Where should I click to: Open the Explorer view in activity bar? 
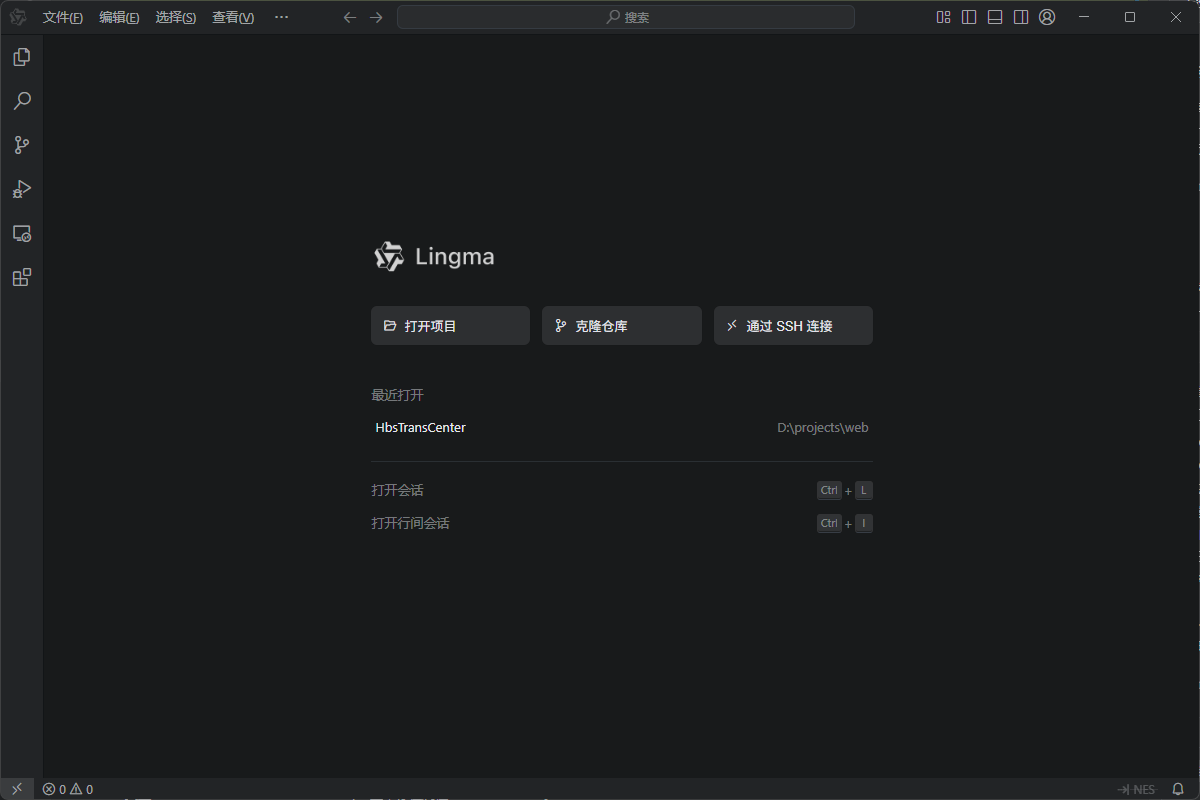pyautogui.click(x=21, y=57)
